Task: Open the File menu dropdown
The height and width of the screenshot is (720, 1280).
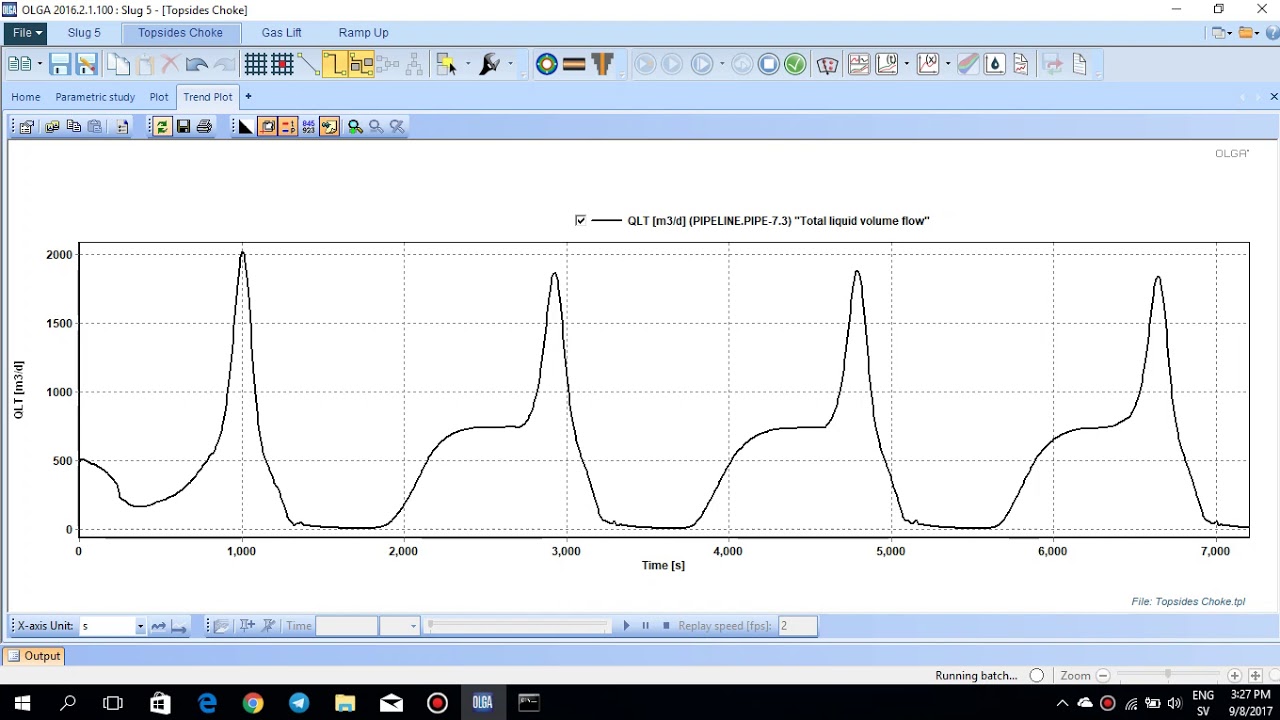Action: click(27, 33)
